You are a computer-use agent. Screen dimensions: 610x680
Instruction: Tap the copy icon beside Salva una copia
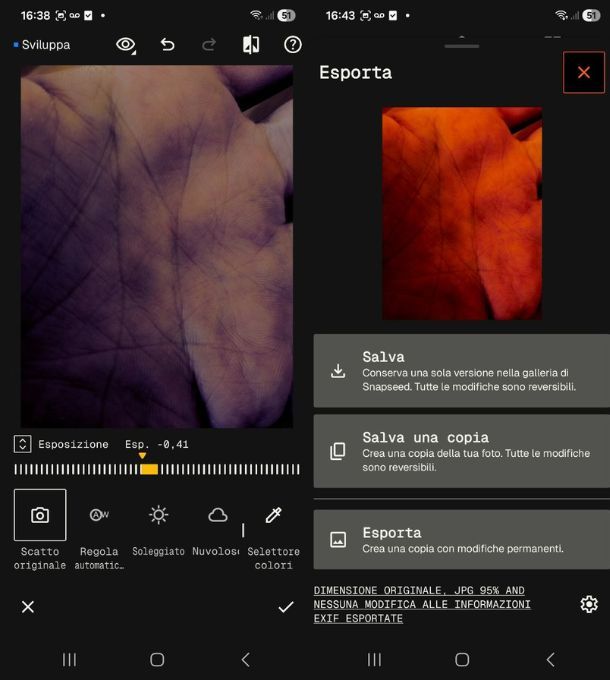(x=338, y=451)
